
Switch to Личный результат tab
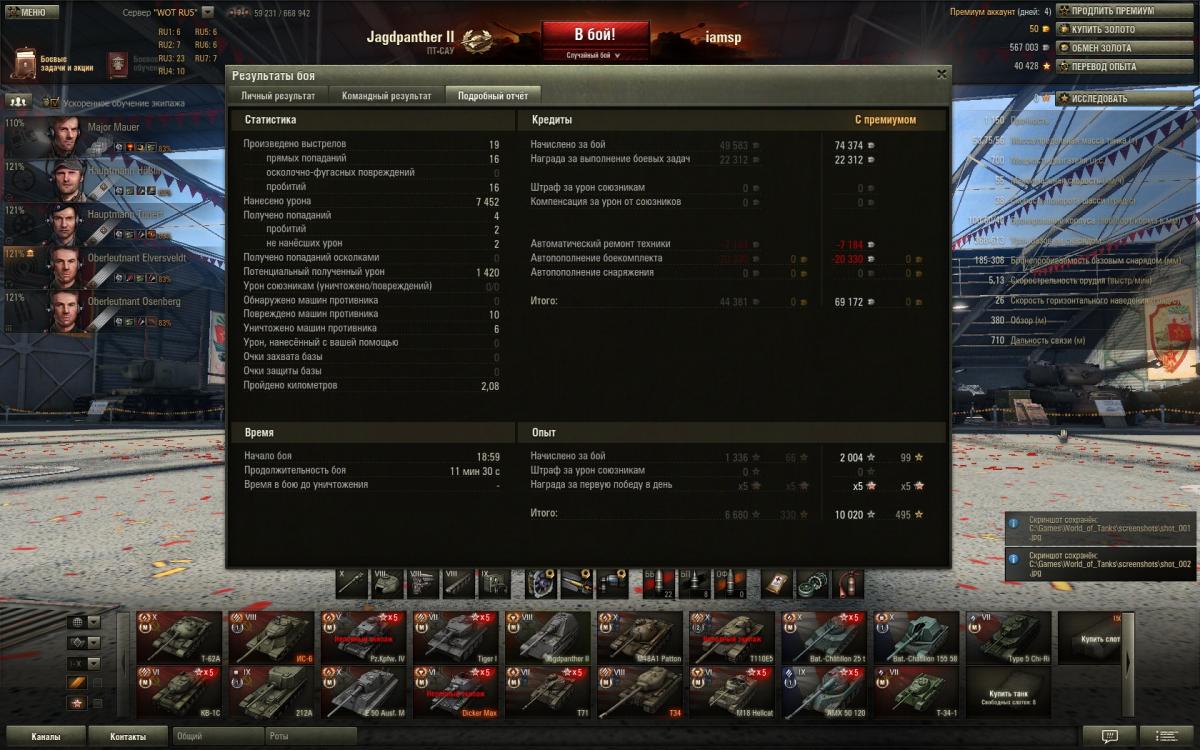279,96
